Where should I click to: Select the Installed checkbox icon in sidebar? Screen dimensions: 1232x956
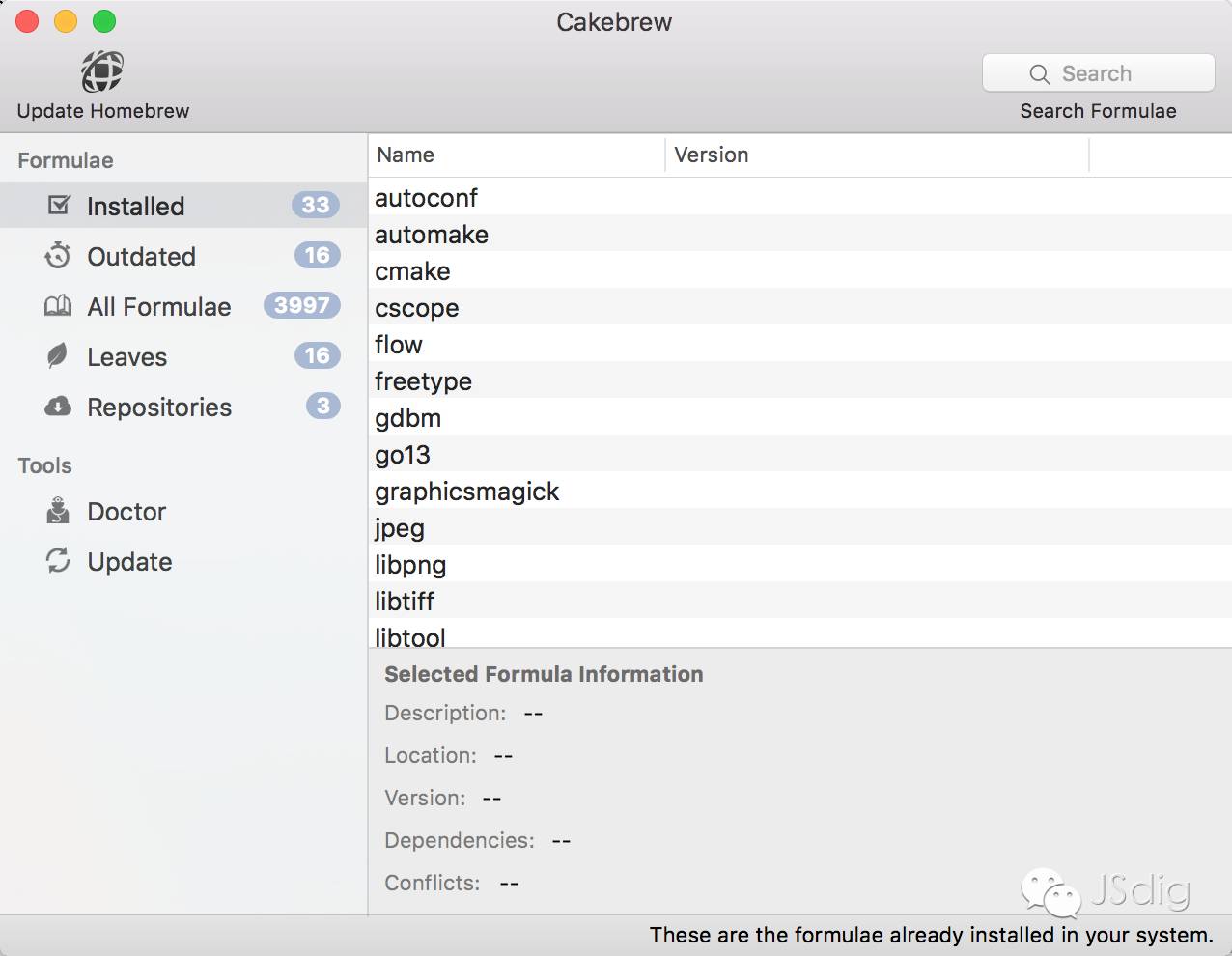(59, 205)
